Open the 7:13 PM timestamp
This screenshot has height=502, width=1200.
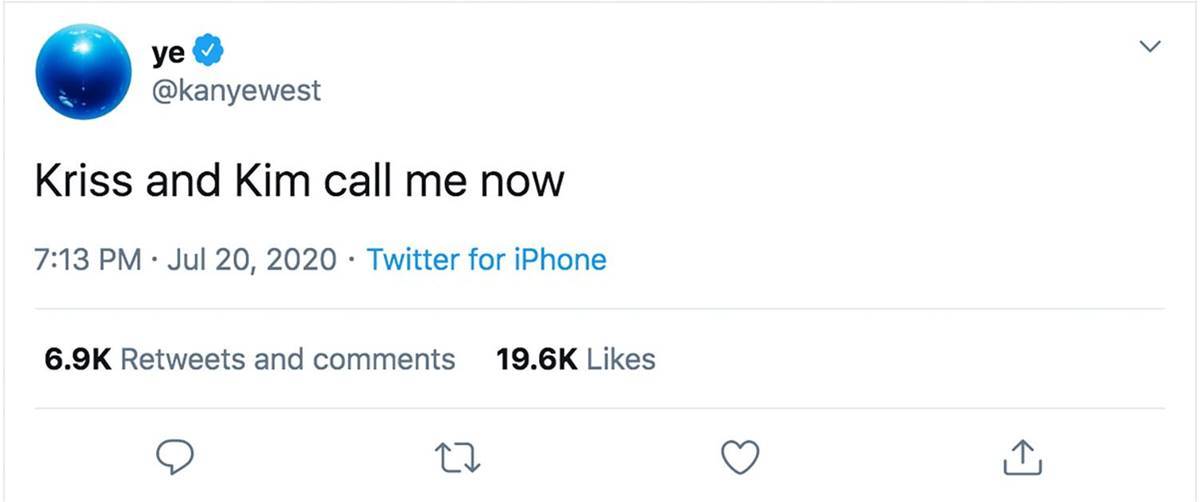[x=88, y=260]
